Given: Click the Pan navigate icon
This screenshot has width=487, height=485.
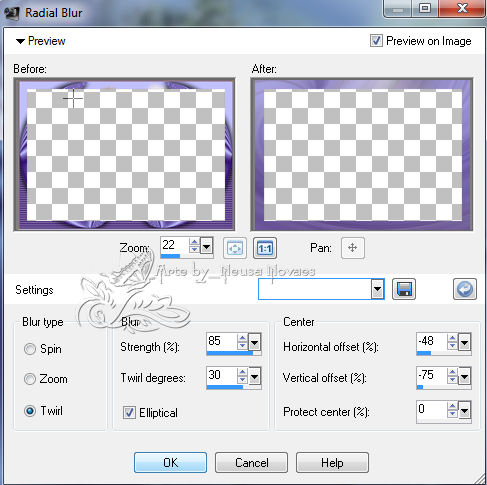Looking at the screenshot, I should tap(353, 248).
